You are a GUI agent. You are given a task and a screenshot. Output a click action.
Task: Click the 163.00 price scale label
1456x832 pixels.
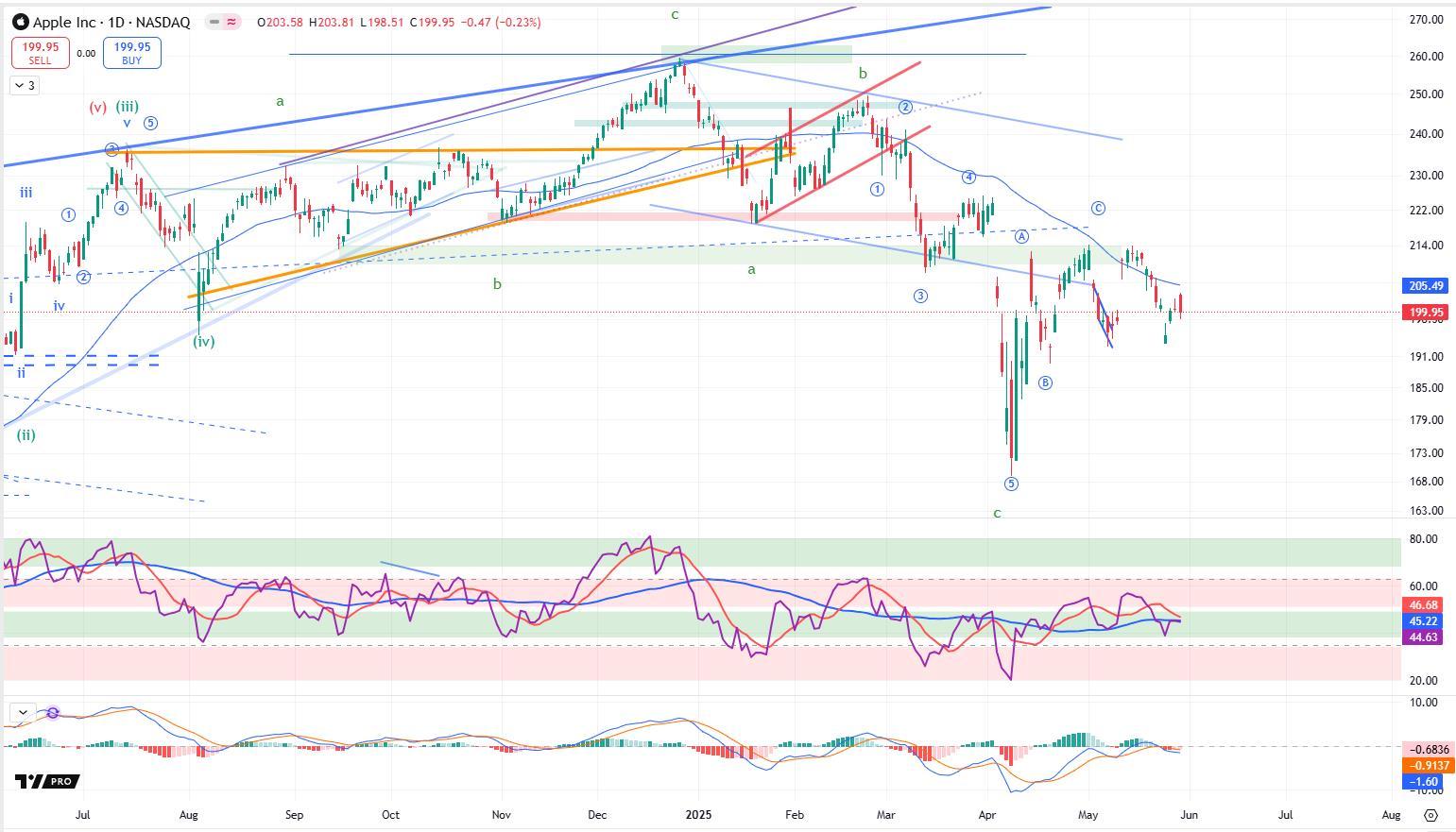tap(1426, 511)
